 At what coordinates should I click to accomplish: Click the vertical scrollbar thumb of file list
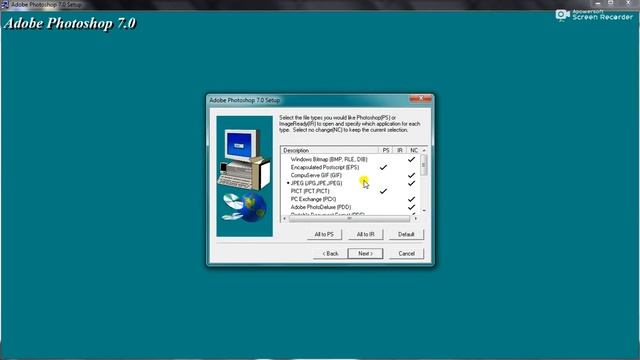click(x=424, y=165)
